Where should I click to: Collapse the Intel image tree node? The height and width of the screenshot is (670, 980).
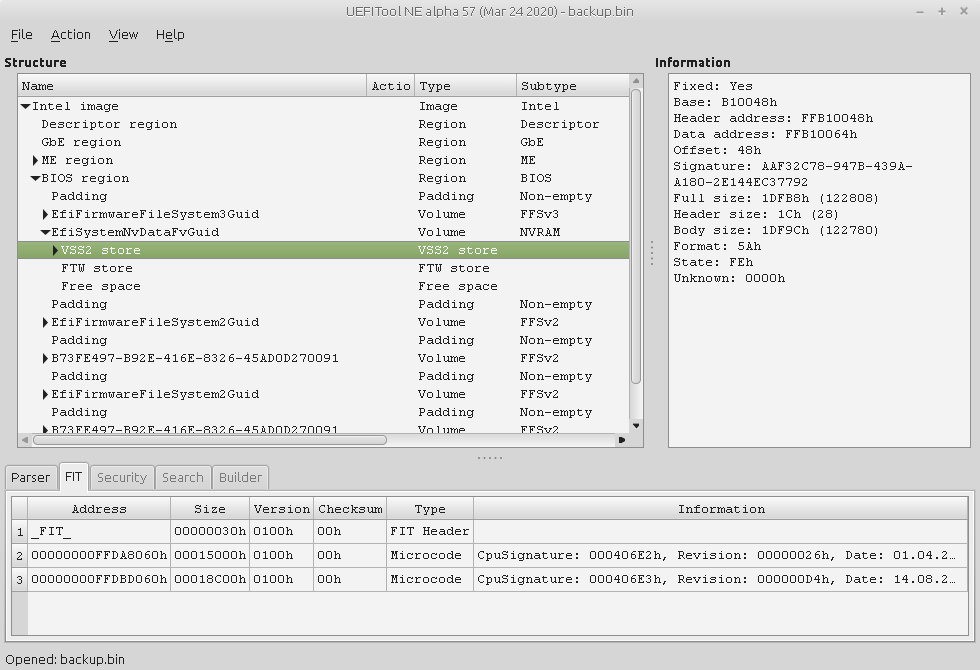click(x=26, y=106)
